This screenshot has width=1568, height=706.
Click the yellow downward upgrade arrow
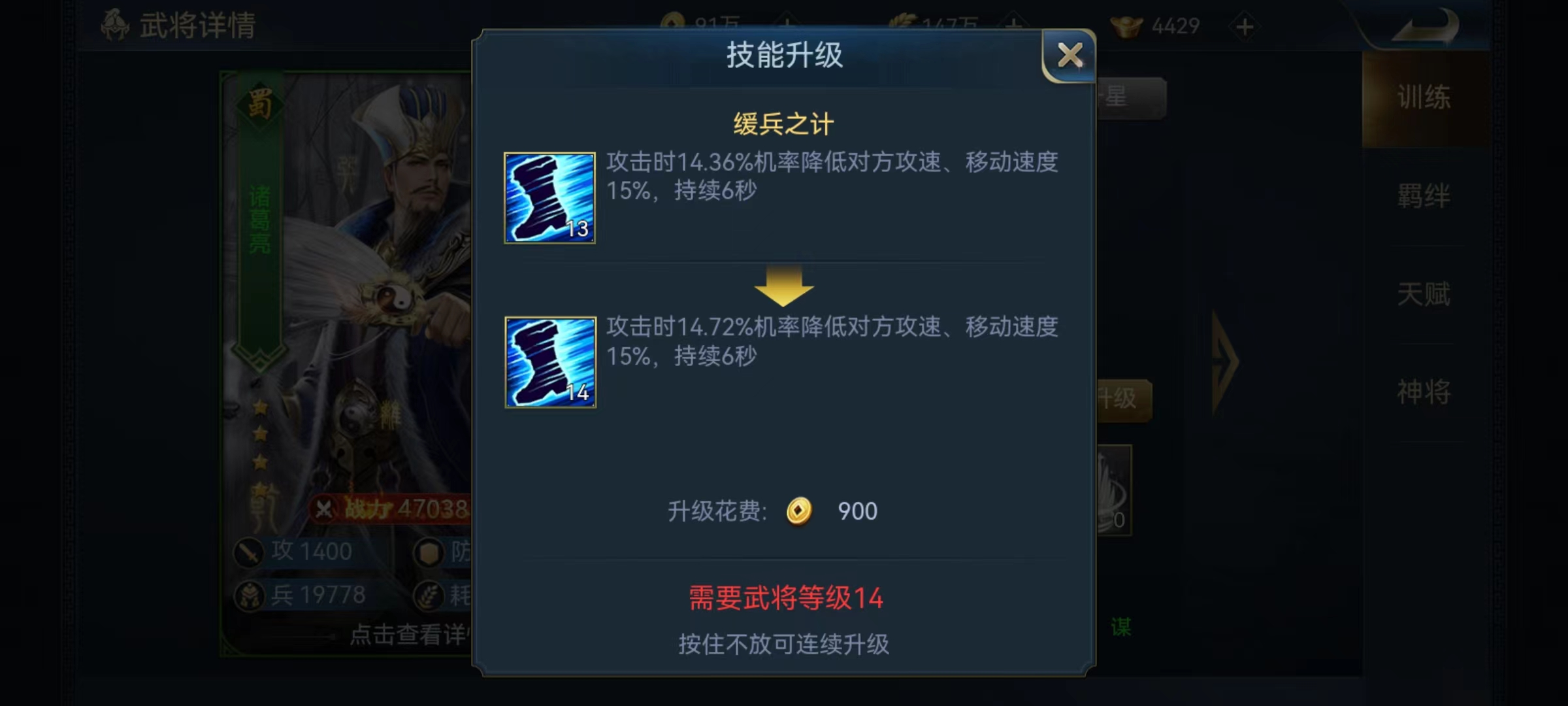[784, 285]
